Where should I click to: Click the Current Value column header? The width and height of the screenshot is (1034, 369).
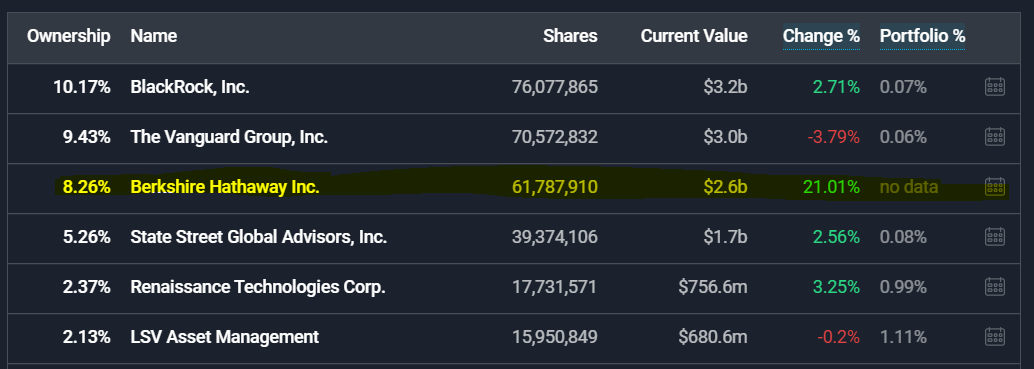(694, 36)
